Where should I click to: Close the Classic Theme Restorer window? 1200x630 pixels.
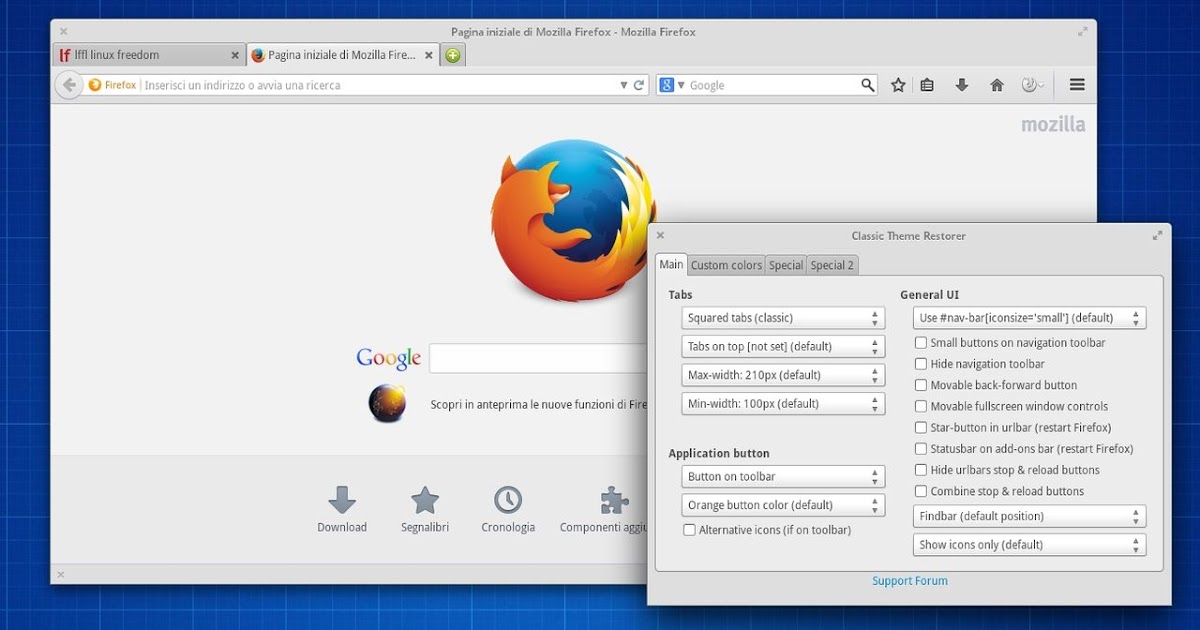(x=660, y=236)
